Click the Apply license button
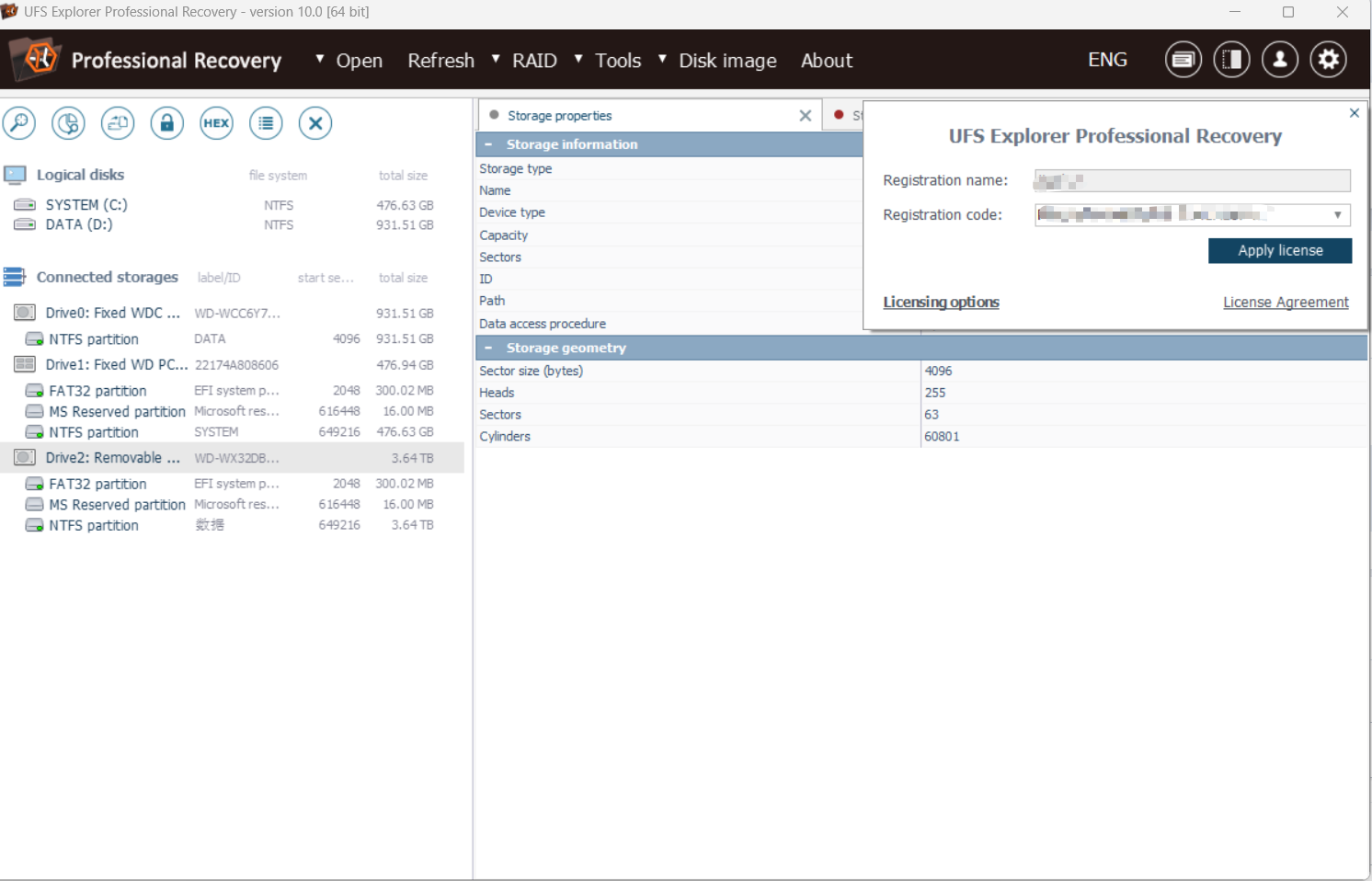The height and width of the screenshot is (881, 1372). tap(1280, 251)
